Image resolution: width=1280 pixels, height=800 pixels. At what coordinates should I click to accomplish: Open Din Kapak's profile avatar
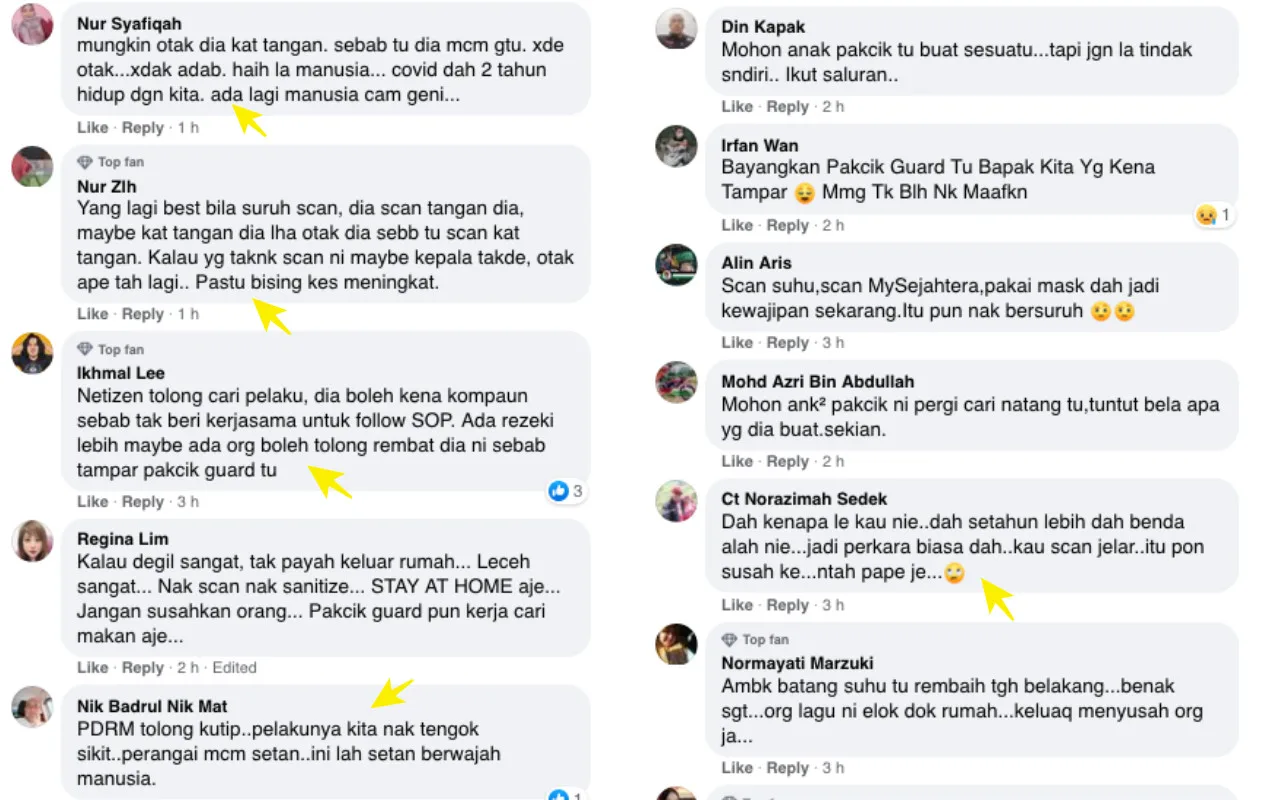click(x=676, y=29)
